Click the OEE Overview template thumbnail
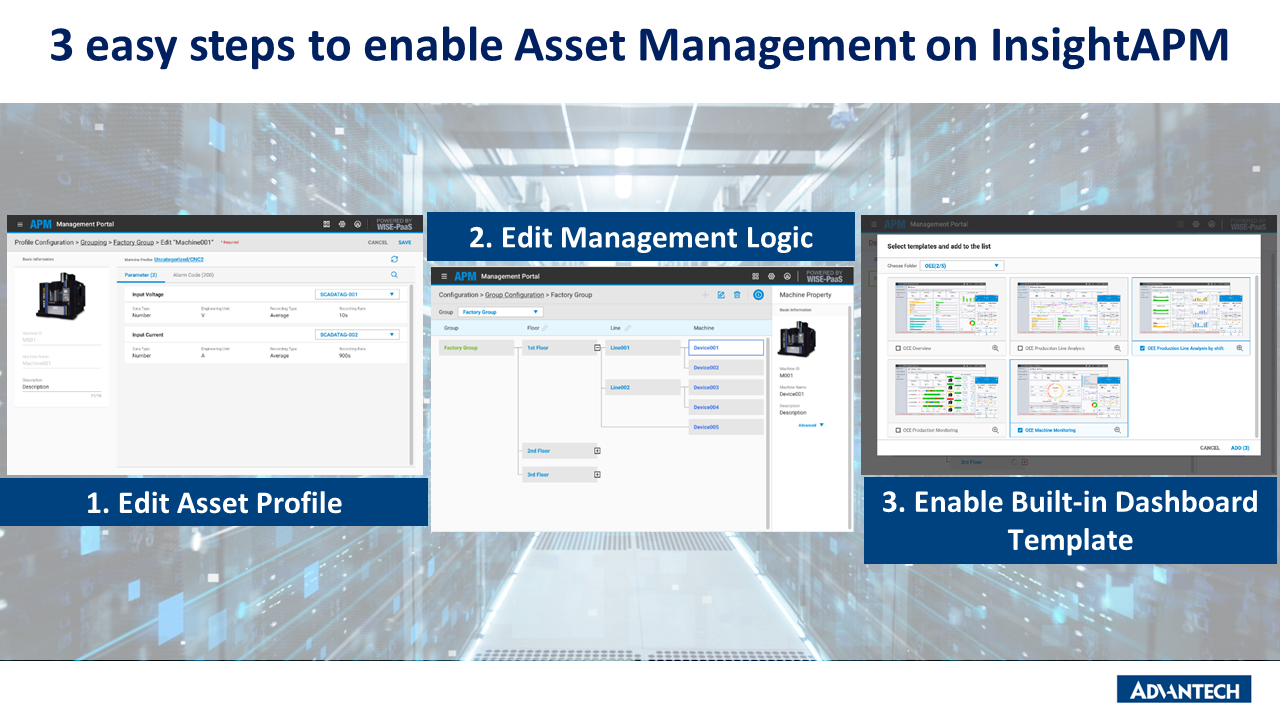This screenshot has width=1280, height=720. (x=945, y=309)
